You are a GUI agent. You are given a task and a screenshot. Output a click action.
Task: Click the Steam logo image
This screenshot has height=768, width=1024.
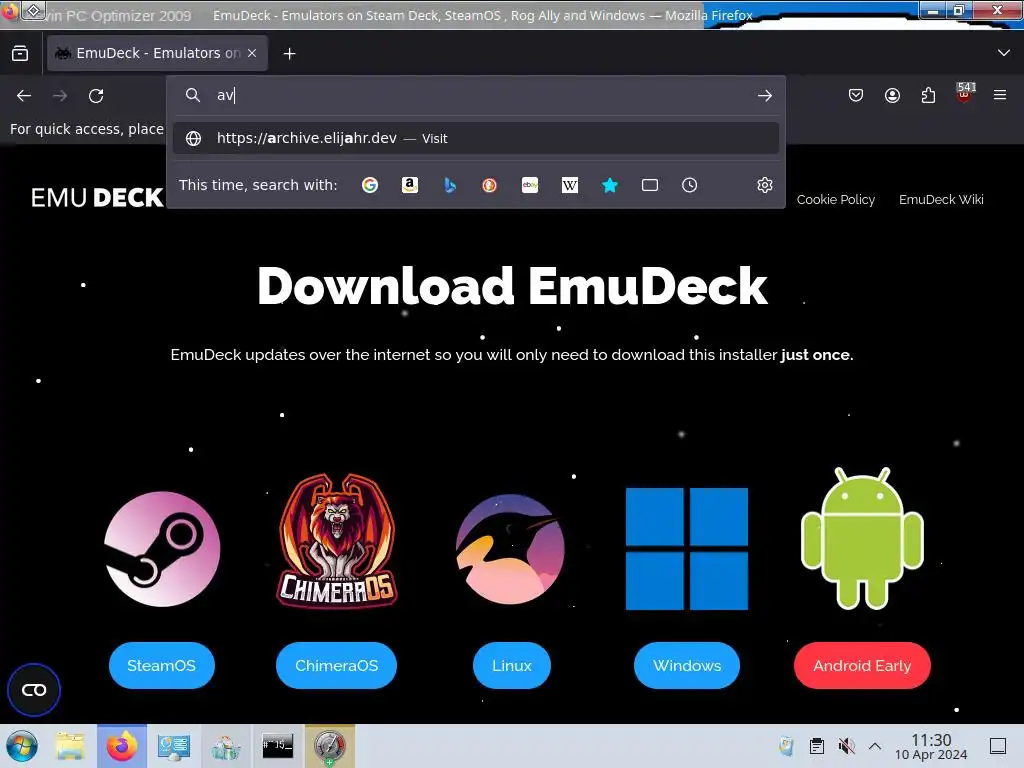[x=162, y=549]
